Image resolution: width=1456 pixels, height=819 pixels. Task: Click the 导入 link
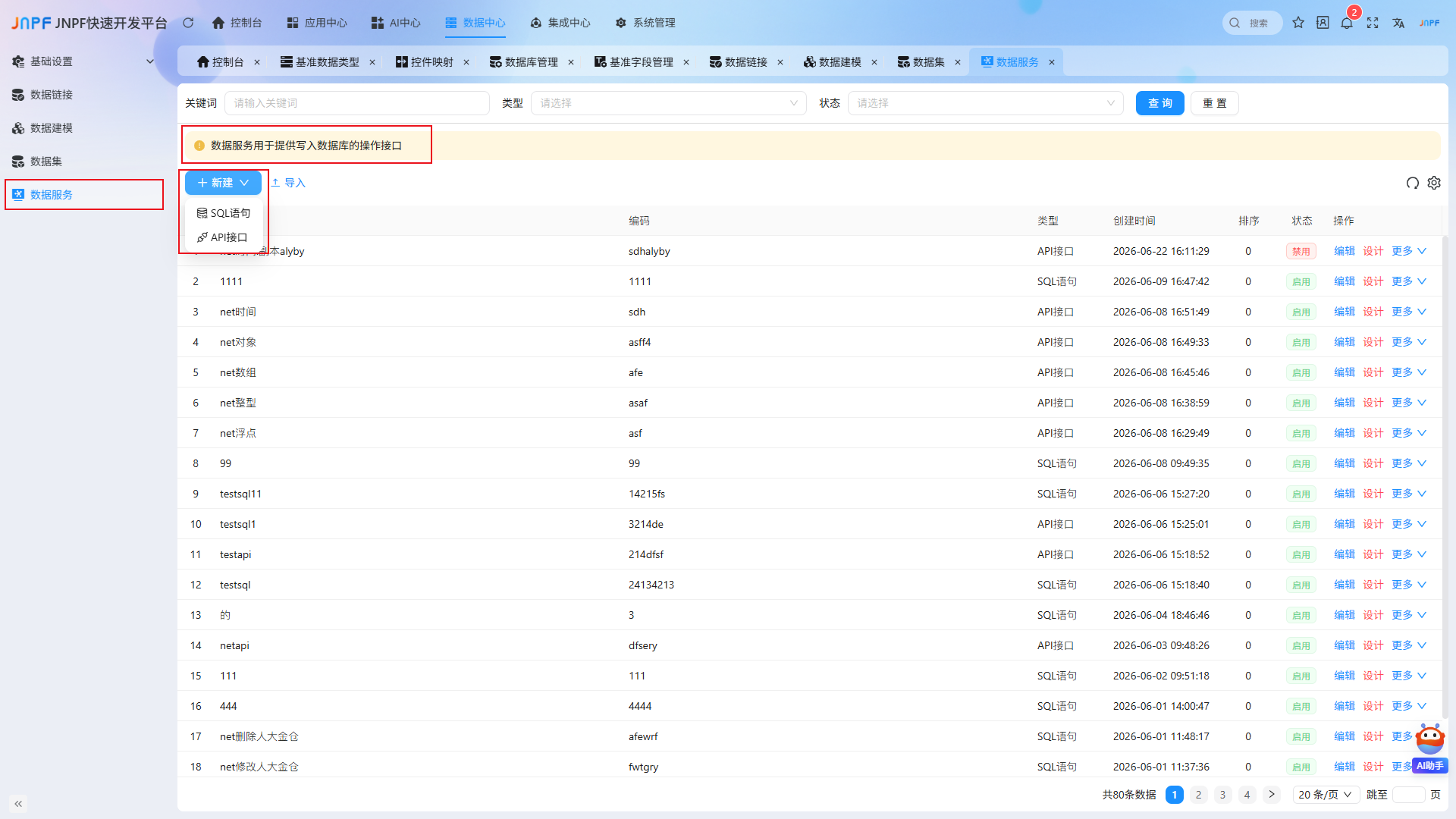click(x=288, y=183)
